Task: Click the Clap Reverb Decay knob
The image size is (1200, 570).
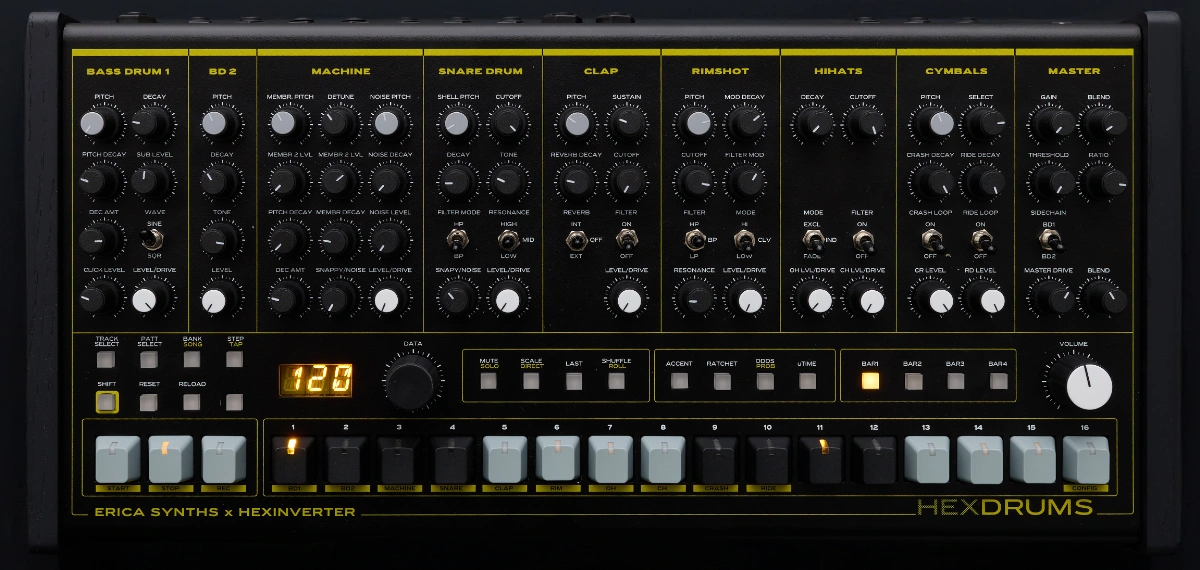Action: 576,180
